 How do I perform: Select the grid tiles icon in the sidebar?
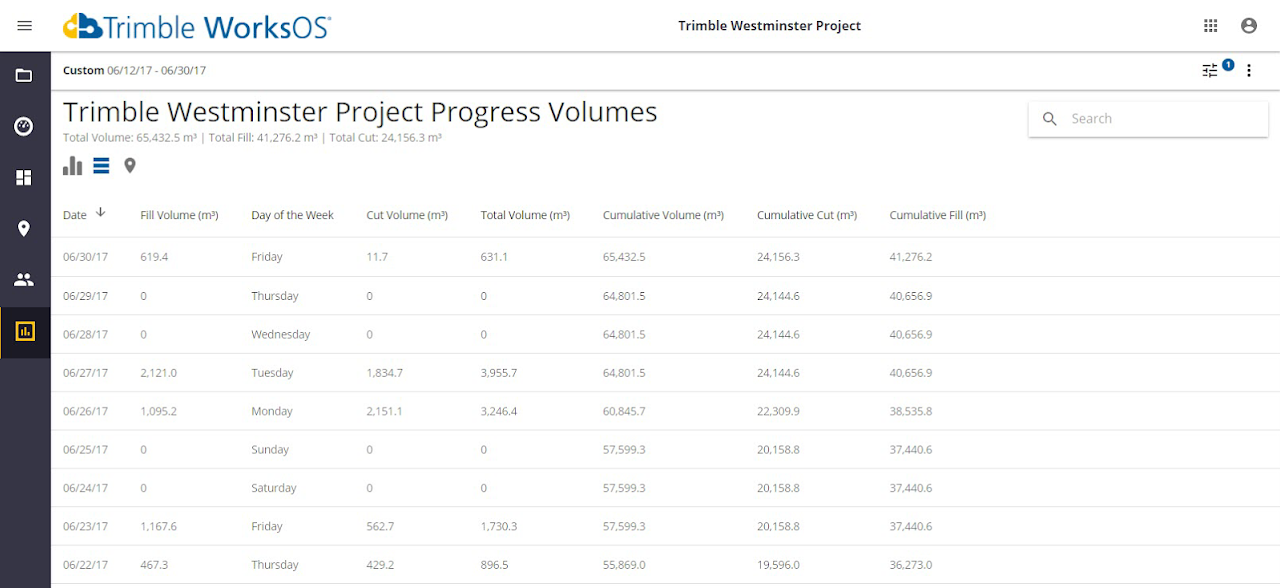pos(24,178)
